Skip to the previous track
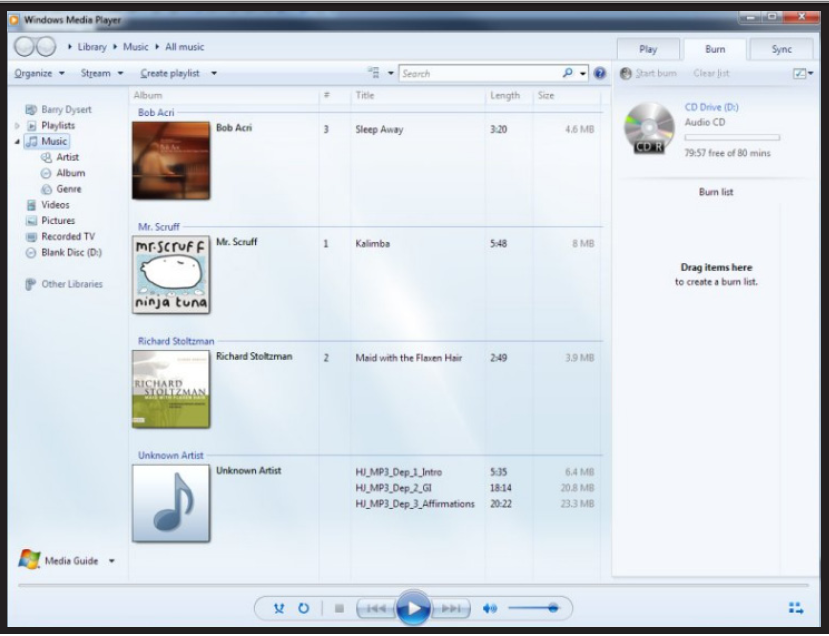Viewport: 829px width, 636px height. click(x=376, y=609)
